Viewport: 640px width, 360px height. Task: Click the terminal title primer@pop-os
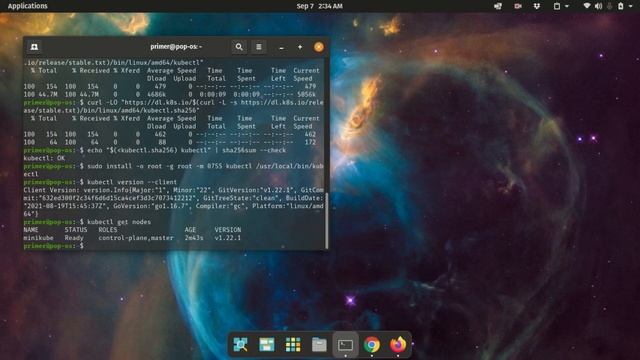176,47
